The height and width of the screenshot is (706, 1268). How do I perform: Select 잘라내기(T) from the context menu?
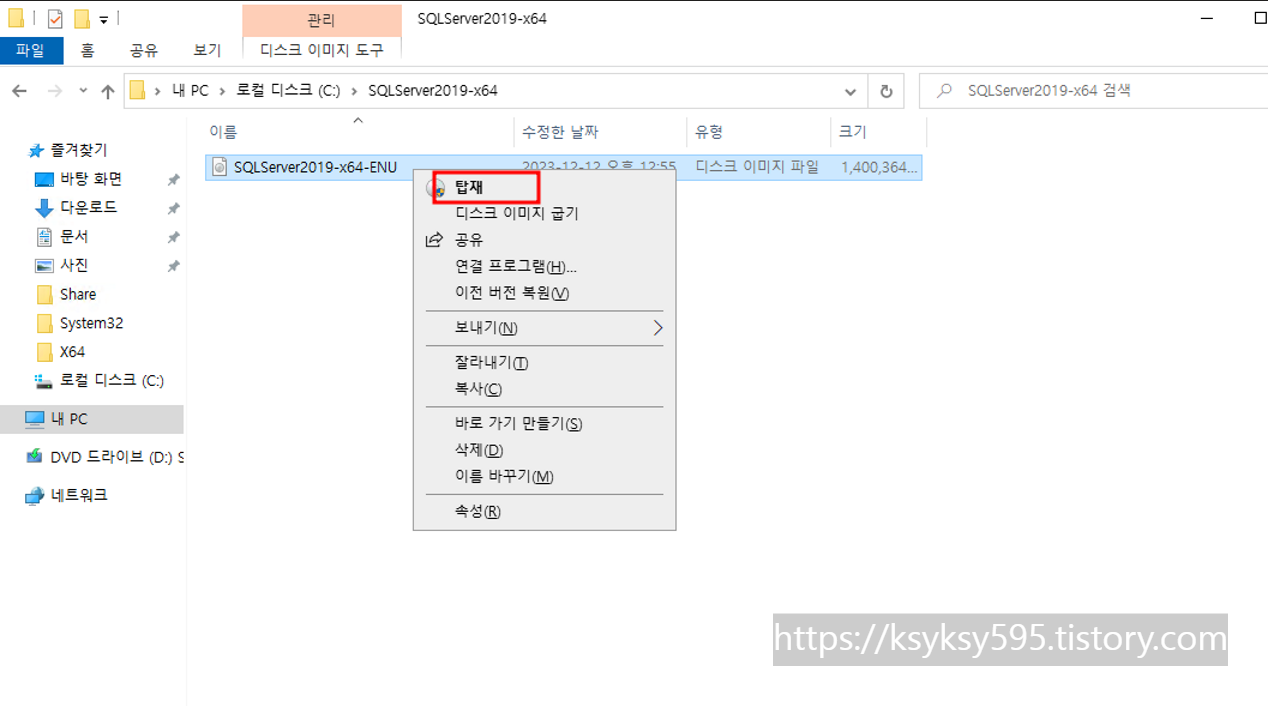544,363
